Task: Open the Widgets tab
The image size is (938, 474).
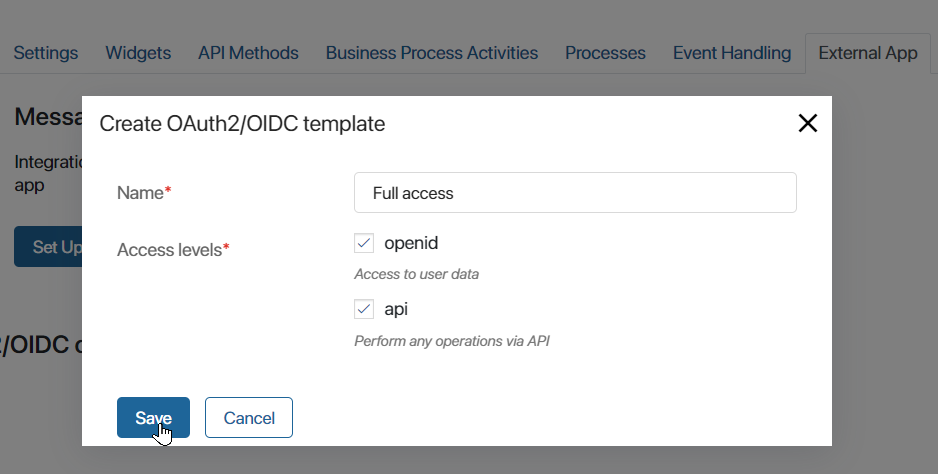Action: point(138,53)
